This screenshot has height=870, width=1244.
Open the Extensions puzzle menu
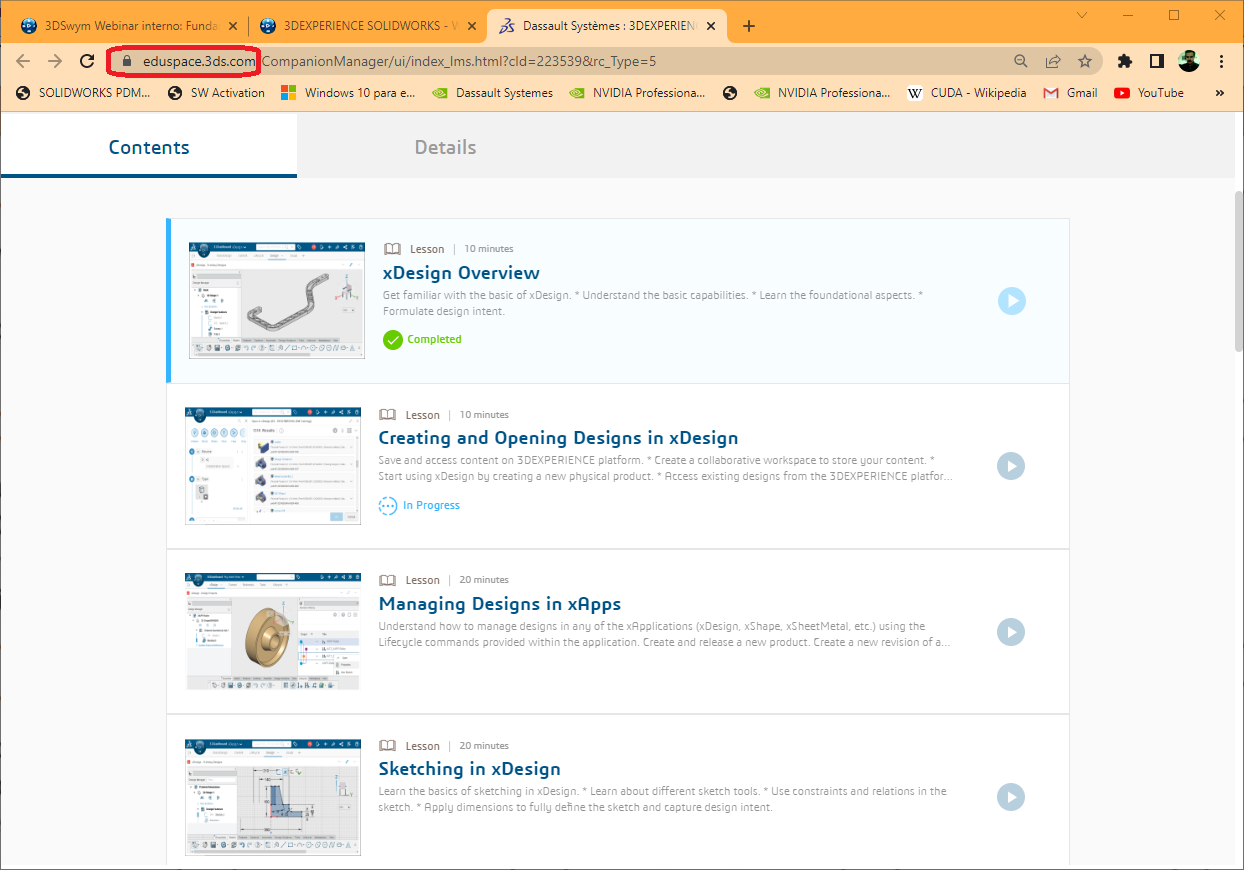[x=1125, y=61]
